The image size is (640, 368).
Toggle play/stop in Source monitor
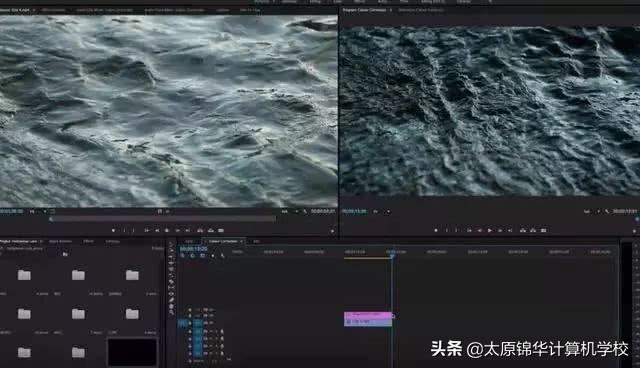tap(167, 231)
